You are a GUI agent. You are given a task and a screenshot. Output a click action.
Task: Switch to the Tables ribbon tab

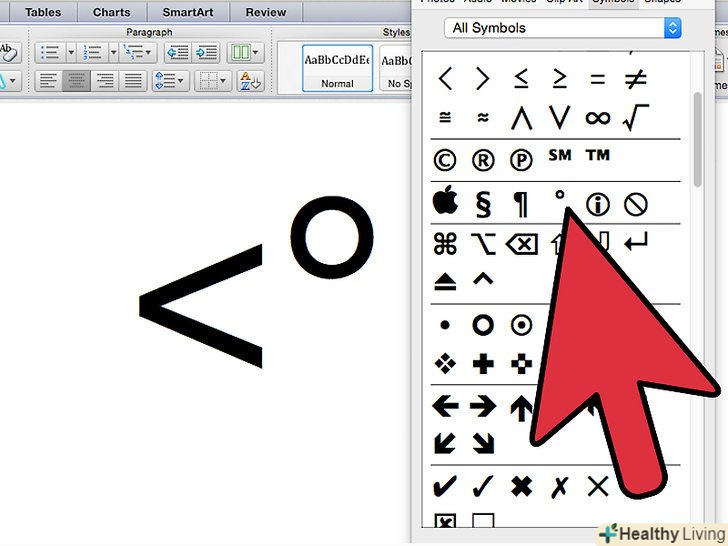(x=43, y=13)
